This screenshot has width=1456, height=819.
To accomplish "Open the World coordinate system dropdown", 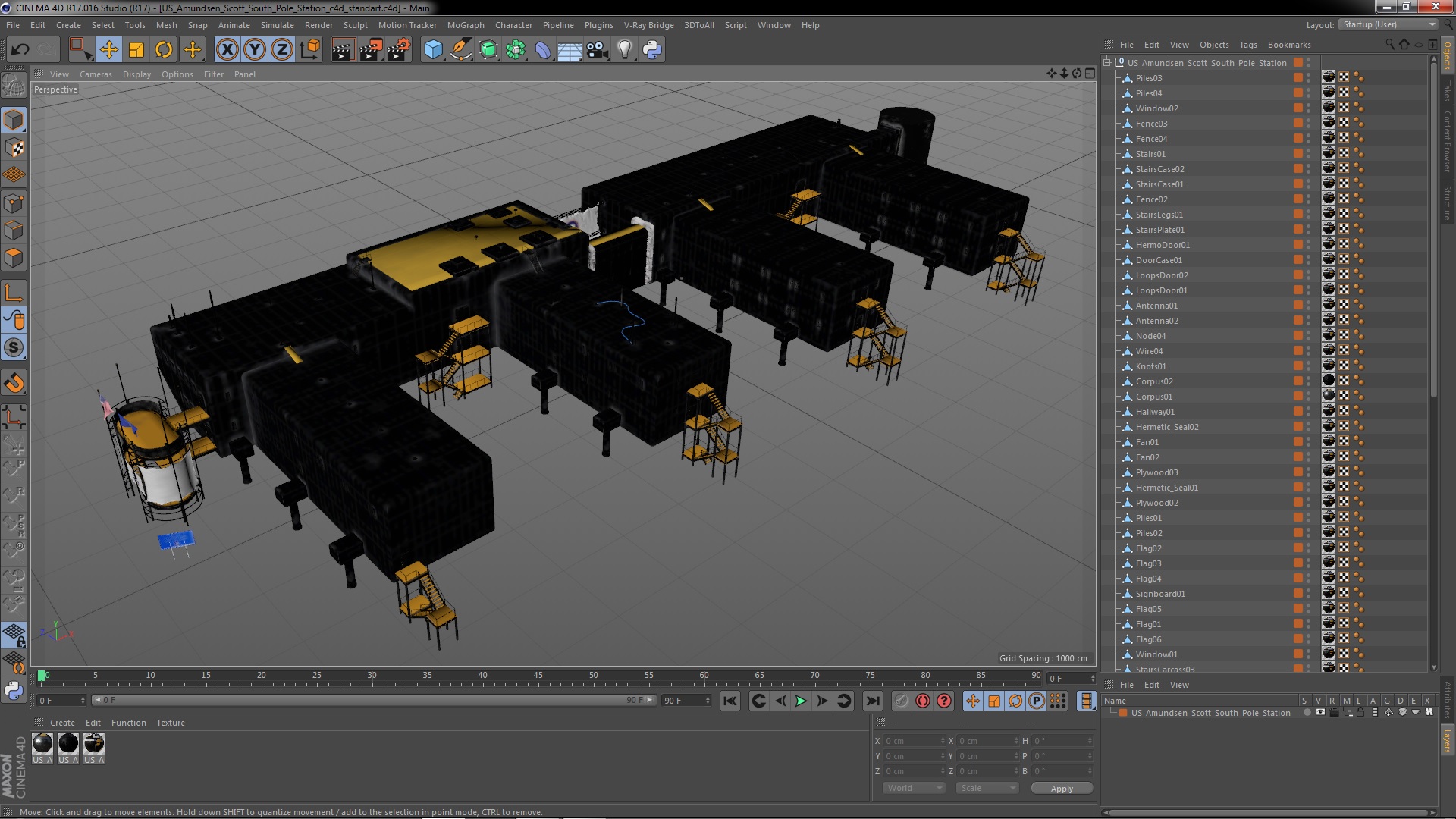I will tap(914, 788).
